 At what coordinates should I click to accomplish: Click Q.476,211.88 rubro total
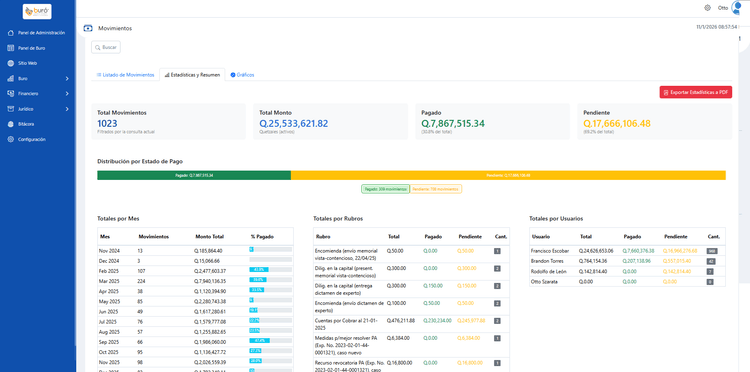(x=401, y=321)
